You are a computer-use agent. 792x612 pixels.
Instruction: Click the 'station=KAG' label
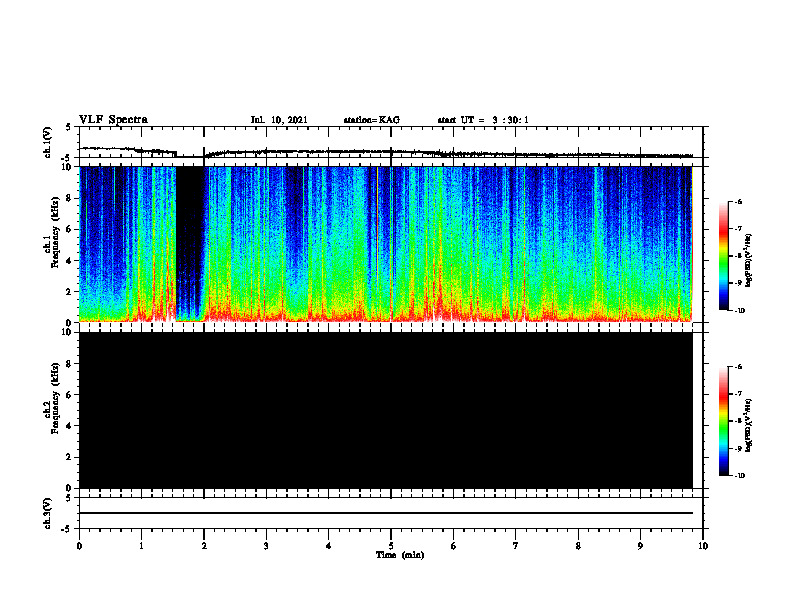tap(371, 120)
